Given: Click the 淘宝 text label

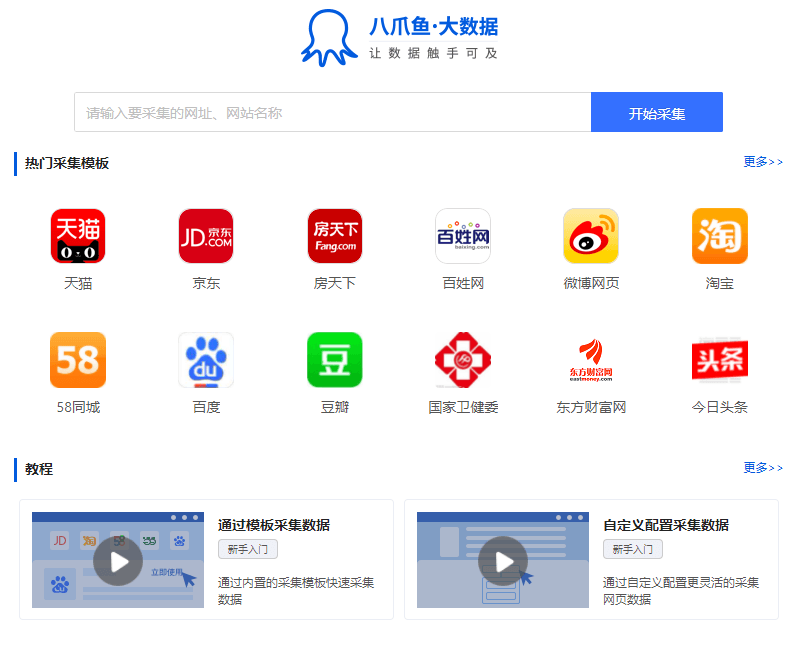Looking at the screenshot, I should (x=720, y=283).
